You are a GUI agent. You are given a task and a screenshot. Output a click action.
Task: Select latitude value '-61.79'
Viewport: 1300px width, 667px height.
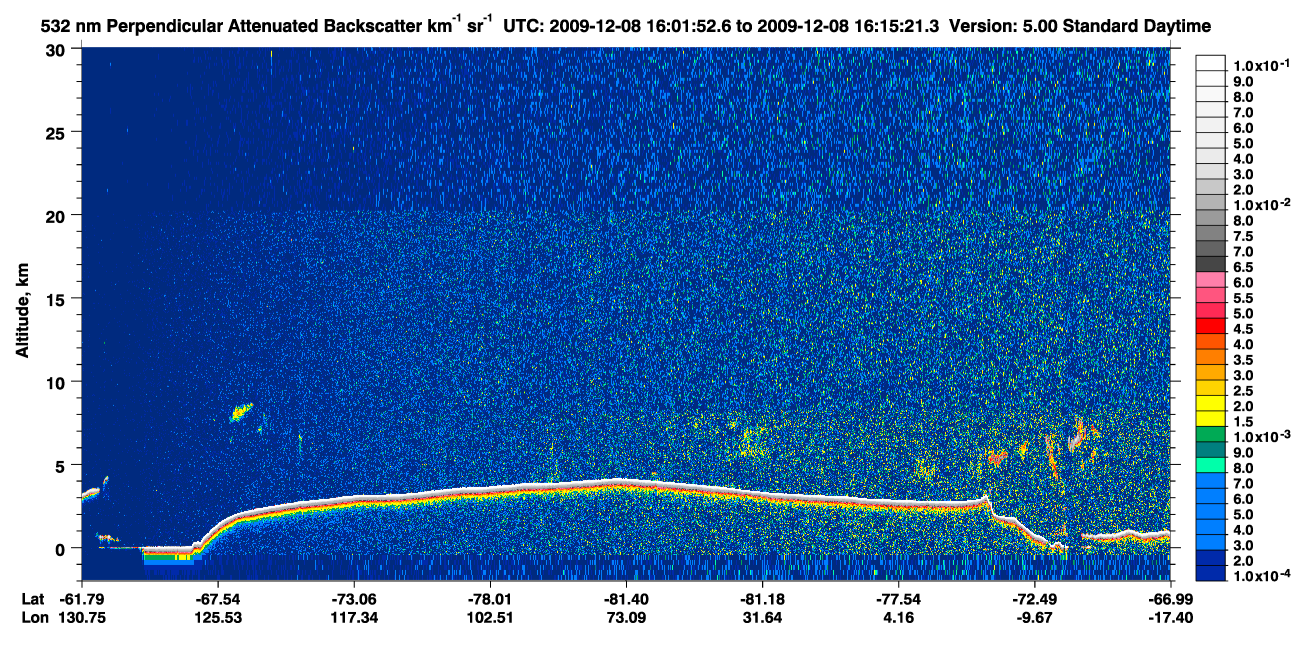pos(81,599)
